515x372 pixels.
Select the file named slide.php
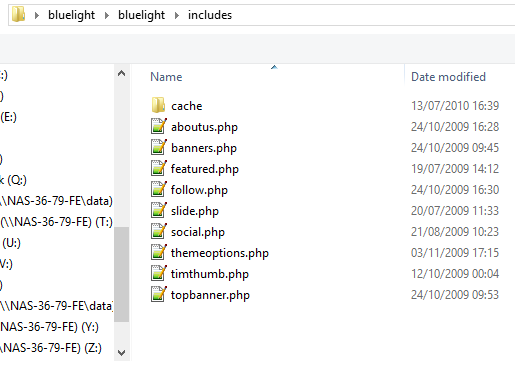click(195, 211)
